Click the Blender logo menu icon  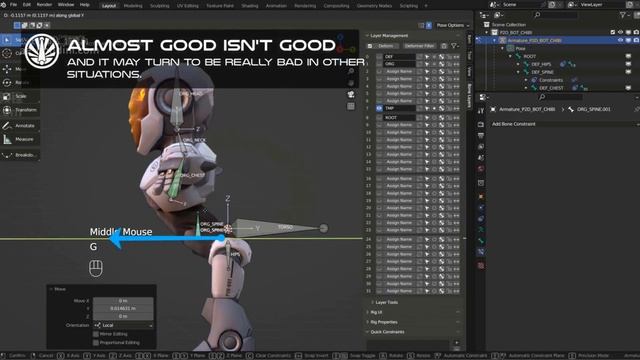click(4, 5)
